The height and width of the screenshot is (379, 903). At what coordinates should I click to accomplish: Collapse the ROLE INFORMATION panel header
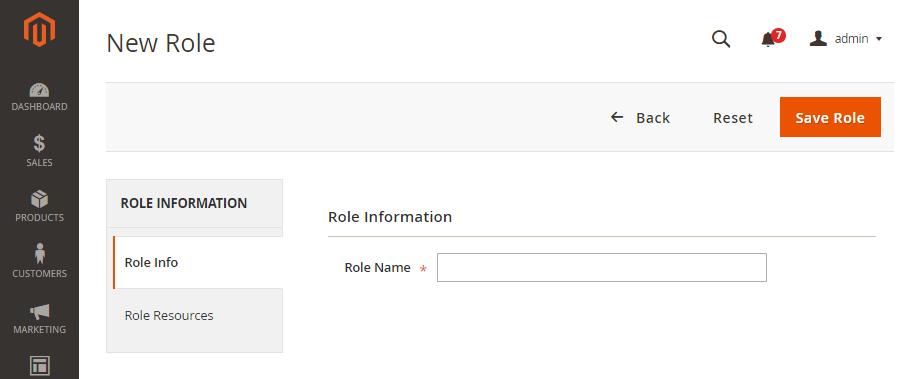[195, 203]
